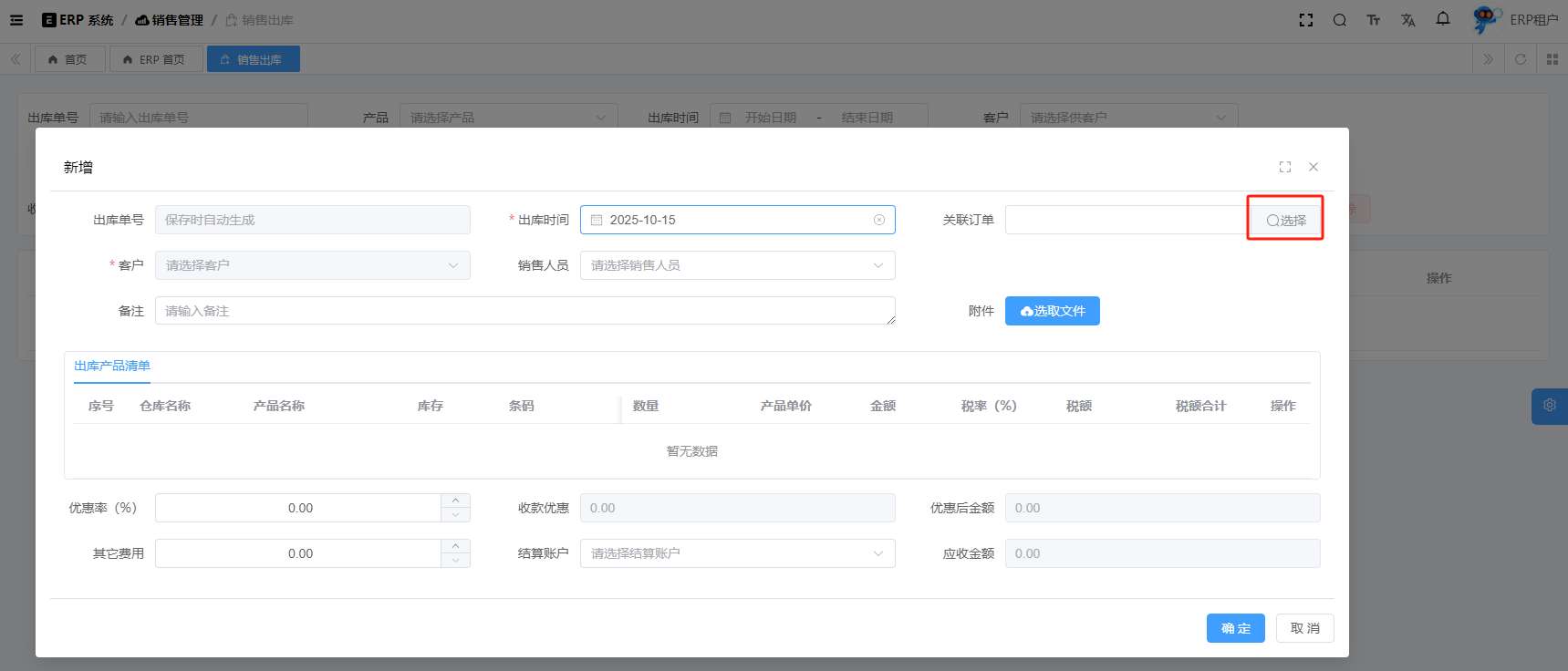Screen dimensions: 1568x671
Task: Expand the 销售人员 dropdown
Action: [737, 265]
